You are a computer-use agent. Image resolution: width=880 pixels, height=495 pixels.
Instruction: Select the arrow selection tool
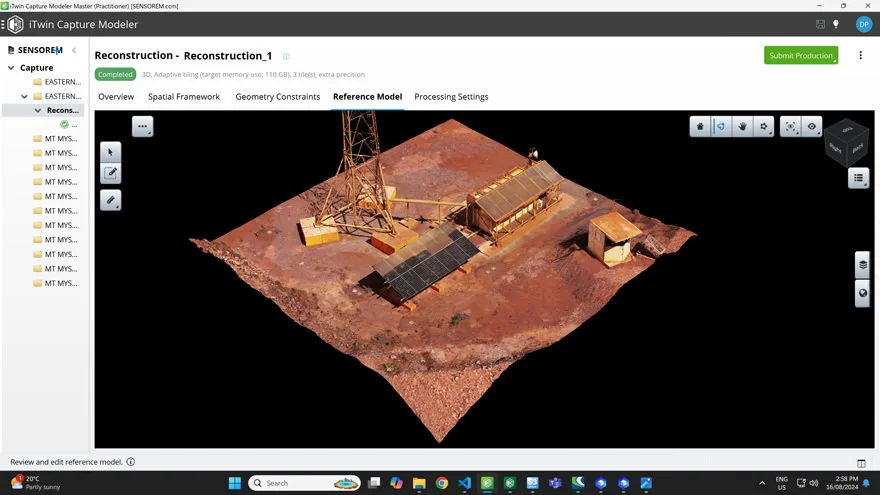click(x=111, y=152)
